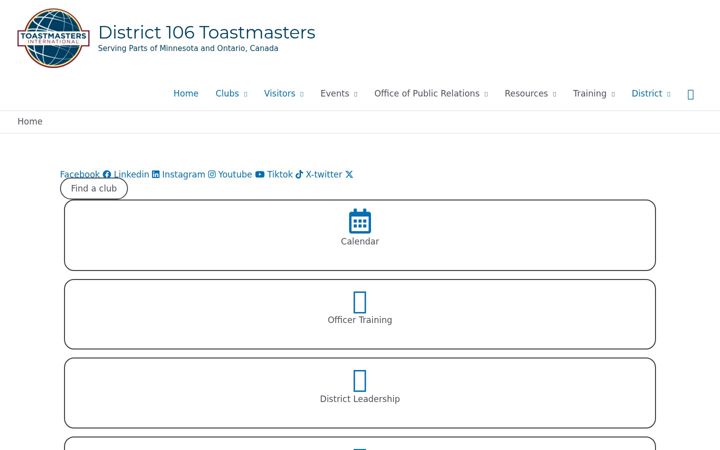Image resolution: width=720 pixels, height=450 pixels.
Task: Click the X-twitter text link
Action: coord(324,174)
